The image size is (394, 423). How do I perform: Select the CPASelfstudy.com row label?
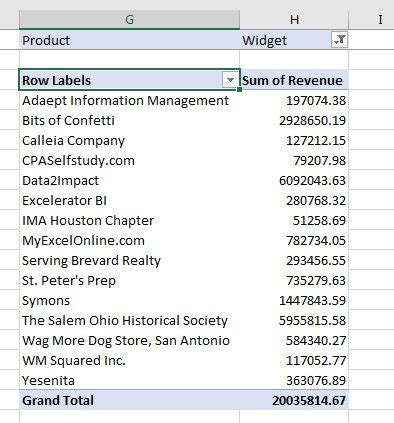pos(129,160)
